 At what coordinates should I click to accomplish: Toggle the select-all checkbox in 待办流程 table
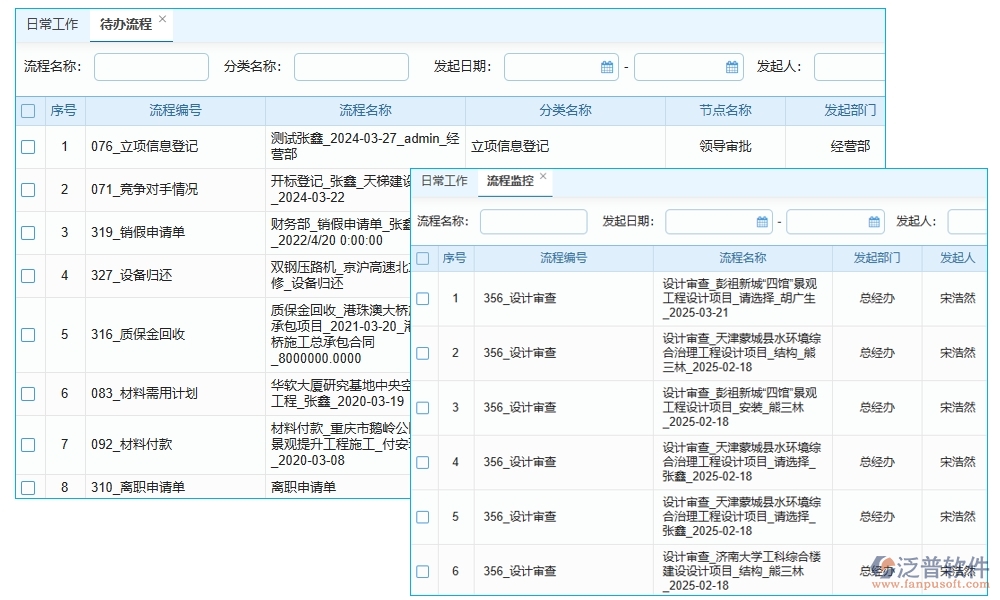[x=27, y=110]
